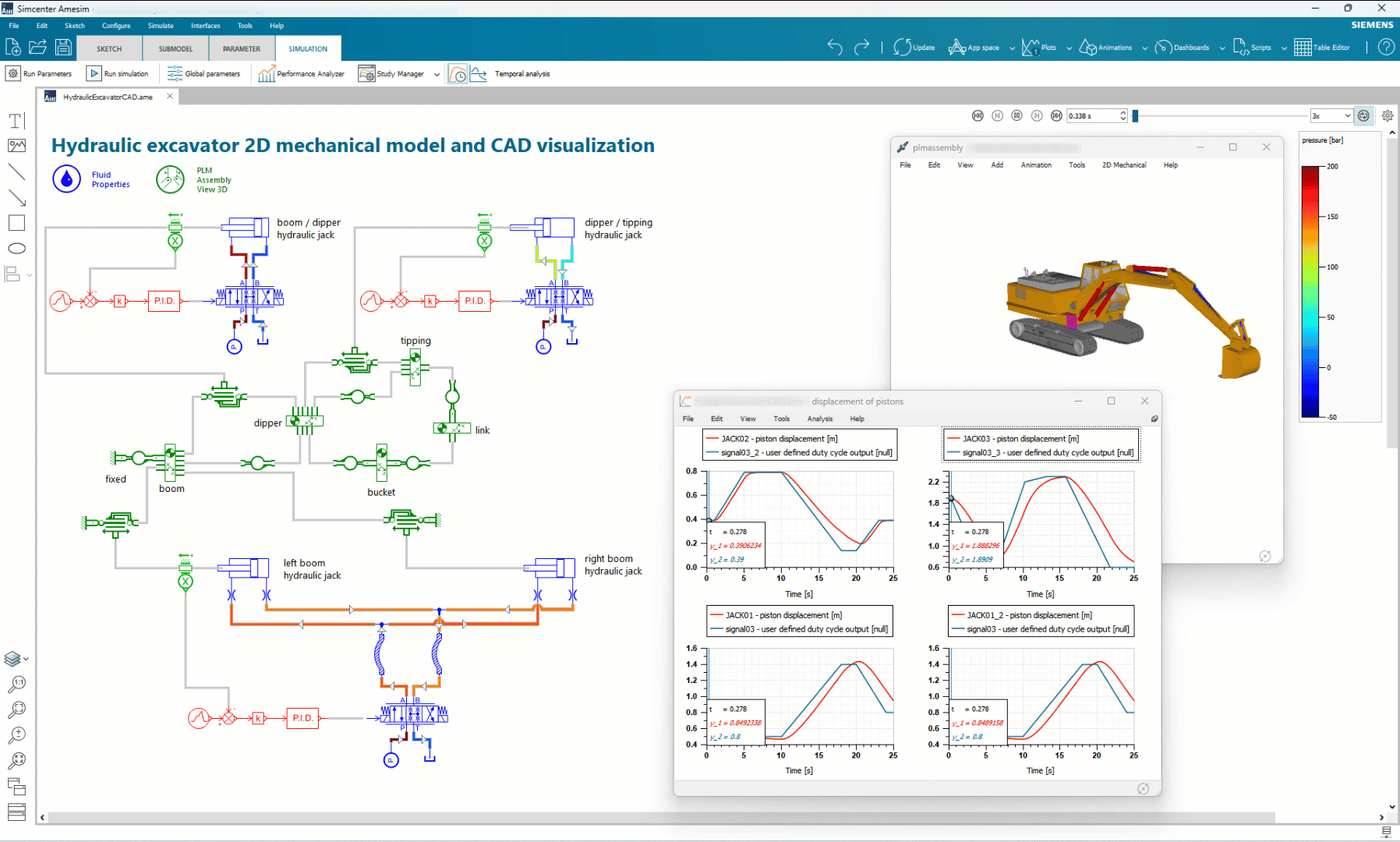Click the pause animation control
This screenshot has width=1400, height=842.
(x=1017, y=115)
